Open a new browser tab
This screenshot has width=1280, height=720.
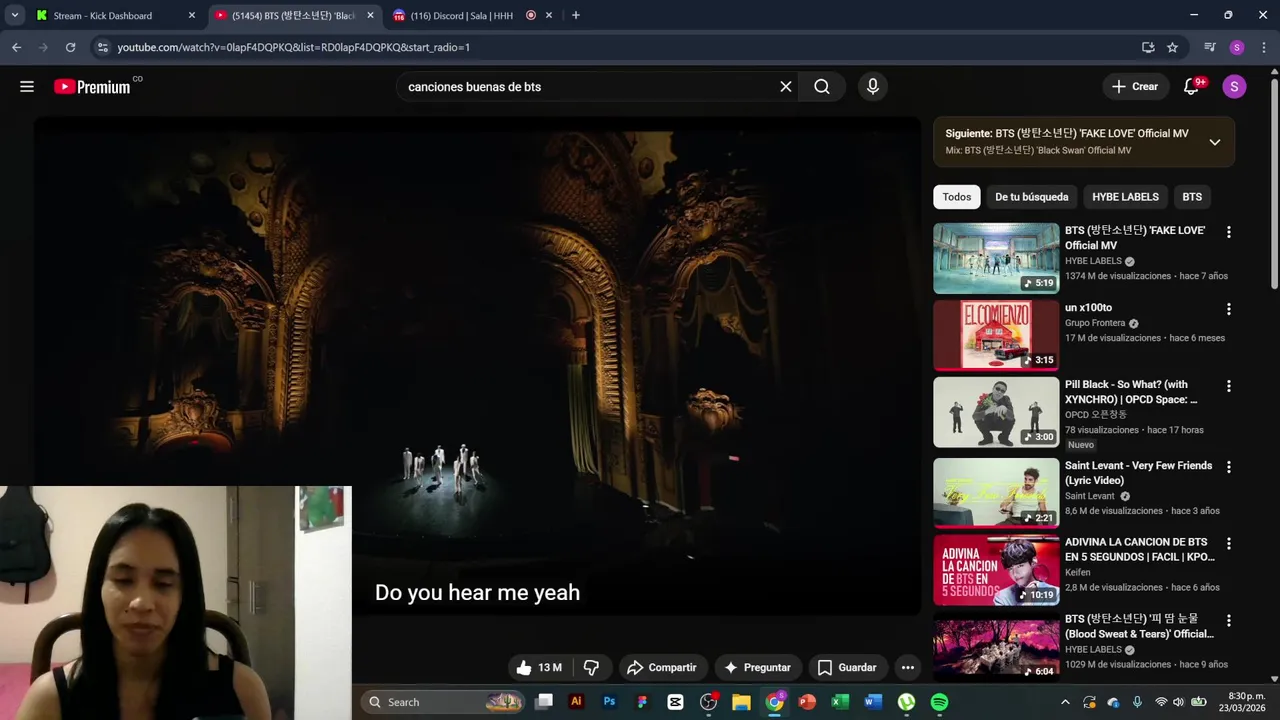coord(576,15)
